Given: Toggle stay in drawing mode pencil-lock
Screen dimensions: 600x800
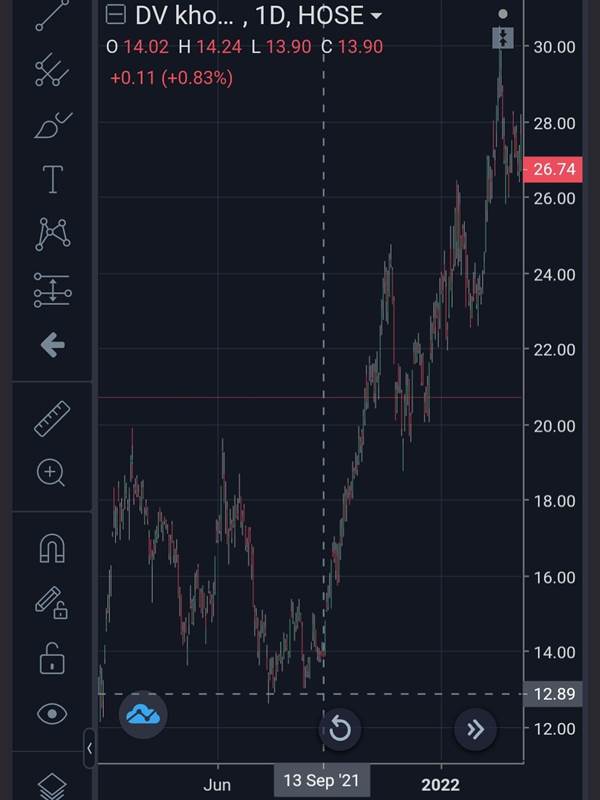Looking at the screenshot, I should tap(52, 603).
